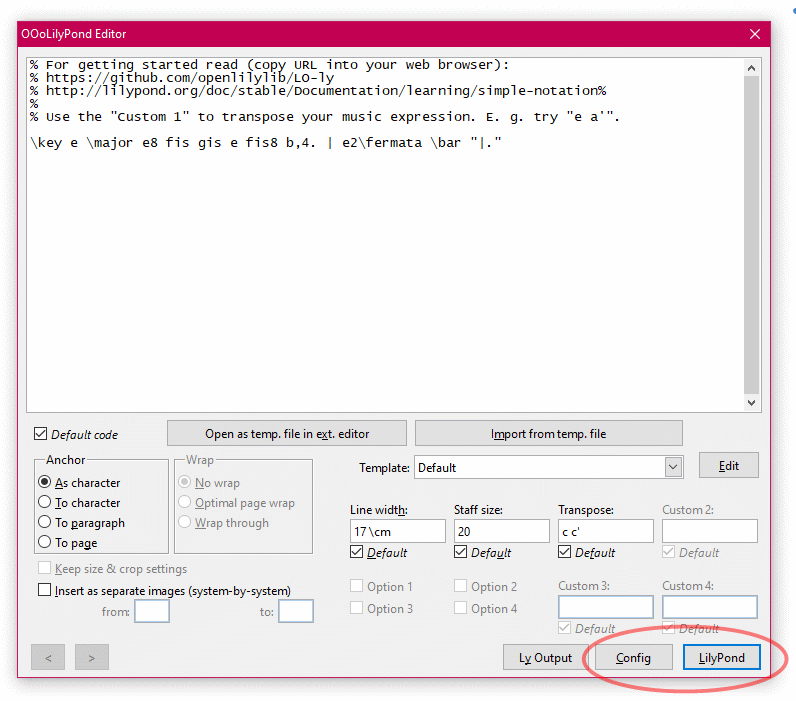Click the LilyPond compile button
This screenshot has width=796, height=701.
721,657
